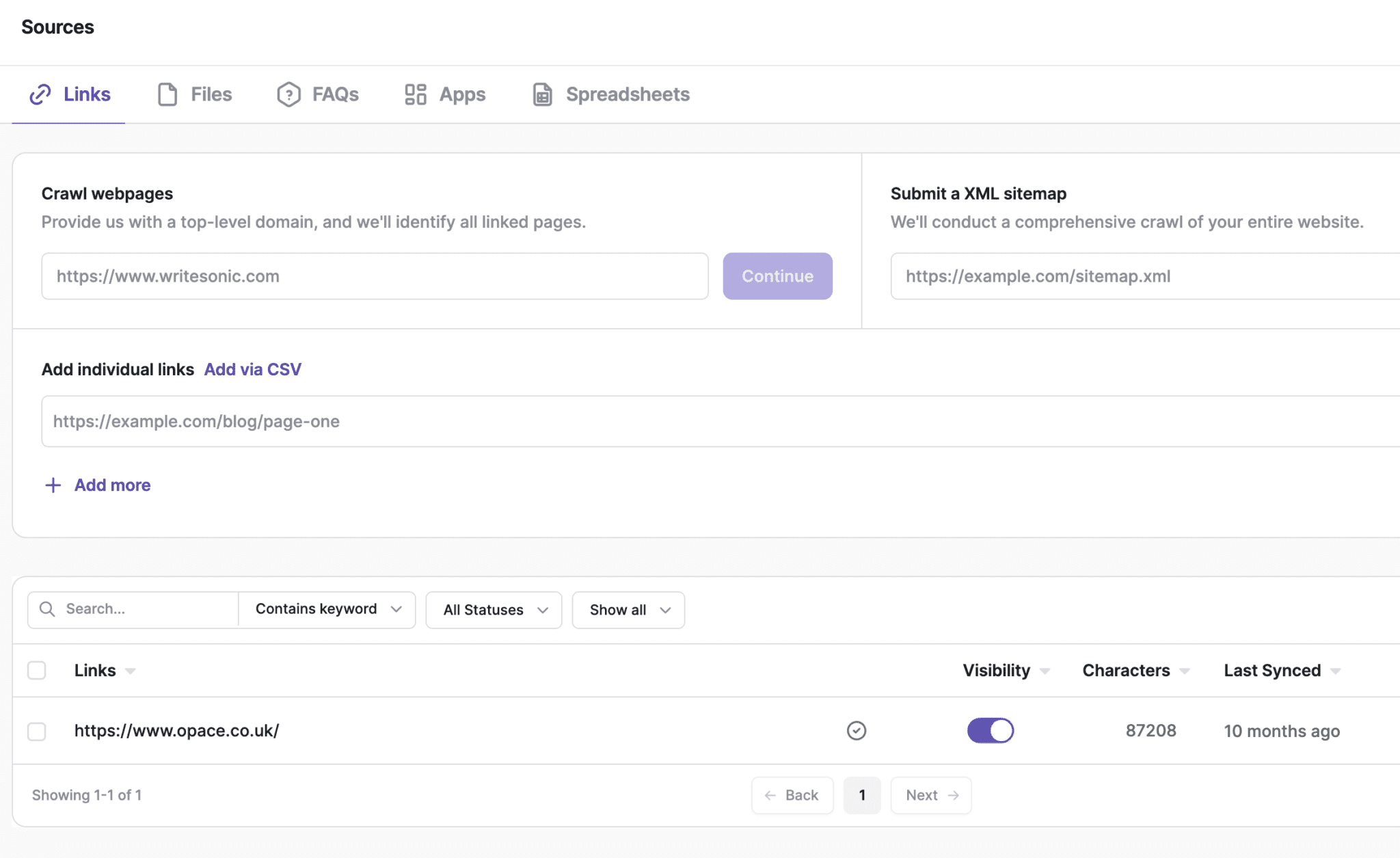Screen dimensions: 1400x858
Task: Open the Apps grid icon
Action: click(x=415, y=94)
